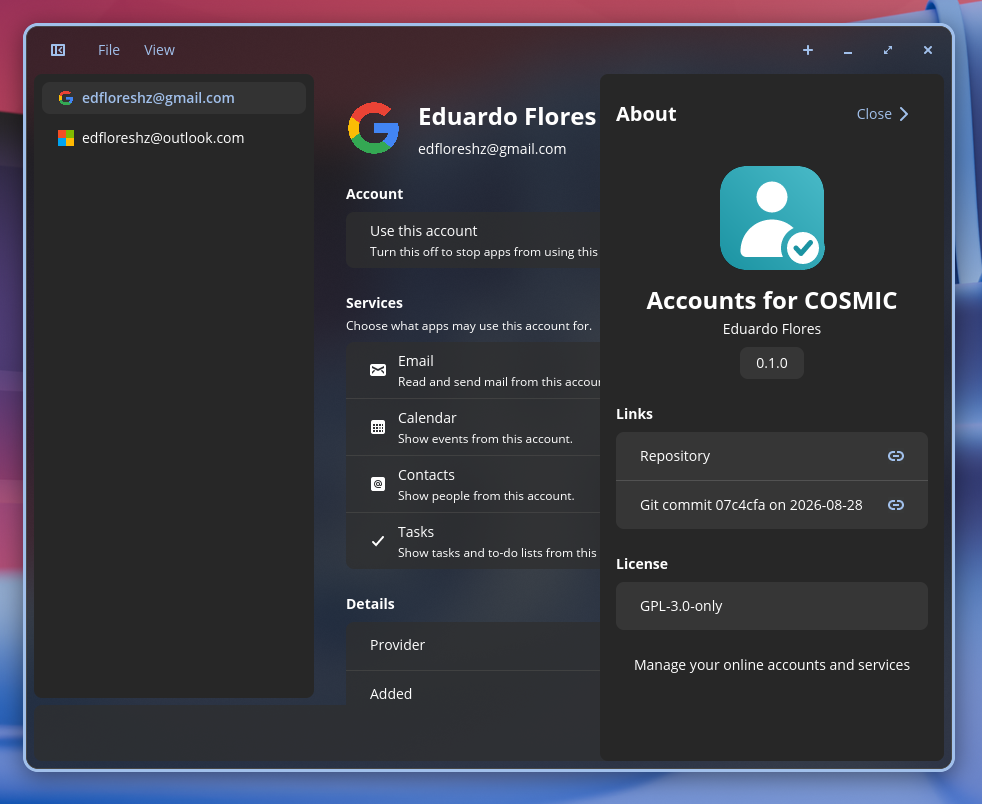
Task: Click the Provider details row
Action: tap(473, 646)
